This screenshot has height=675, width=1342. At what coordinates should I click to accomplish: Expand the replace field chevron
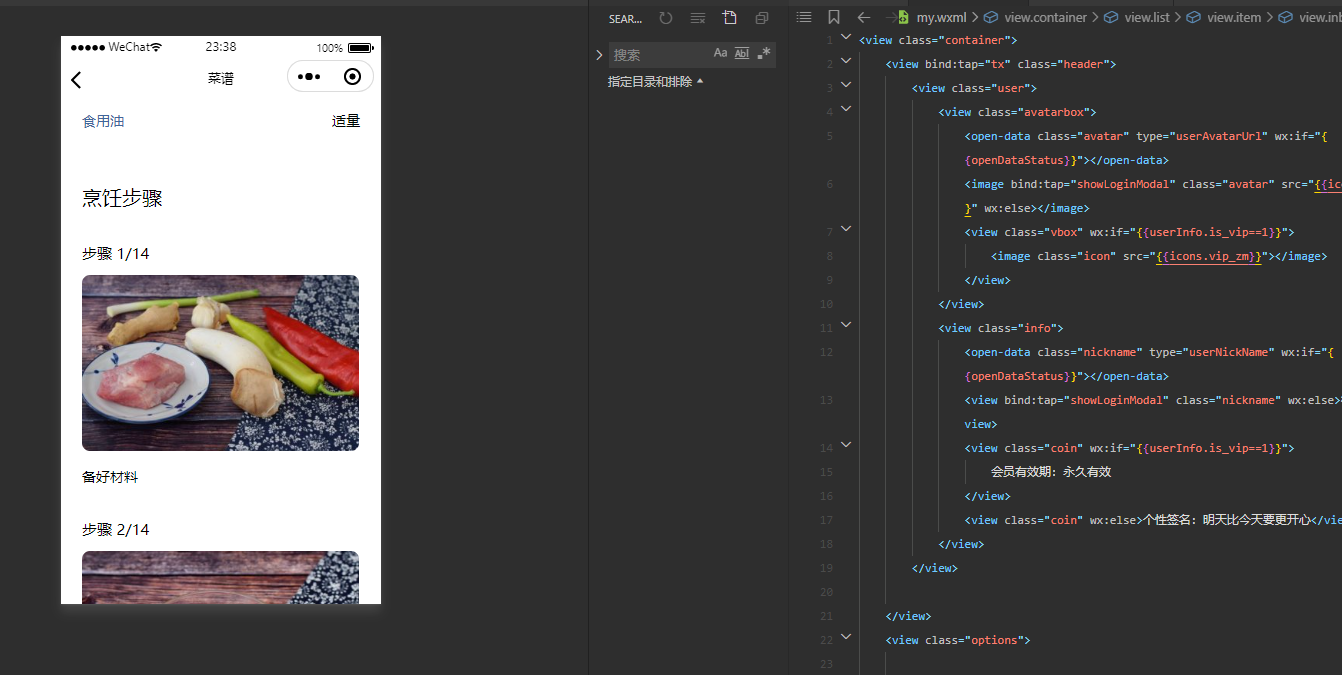click(599, 55)
